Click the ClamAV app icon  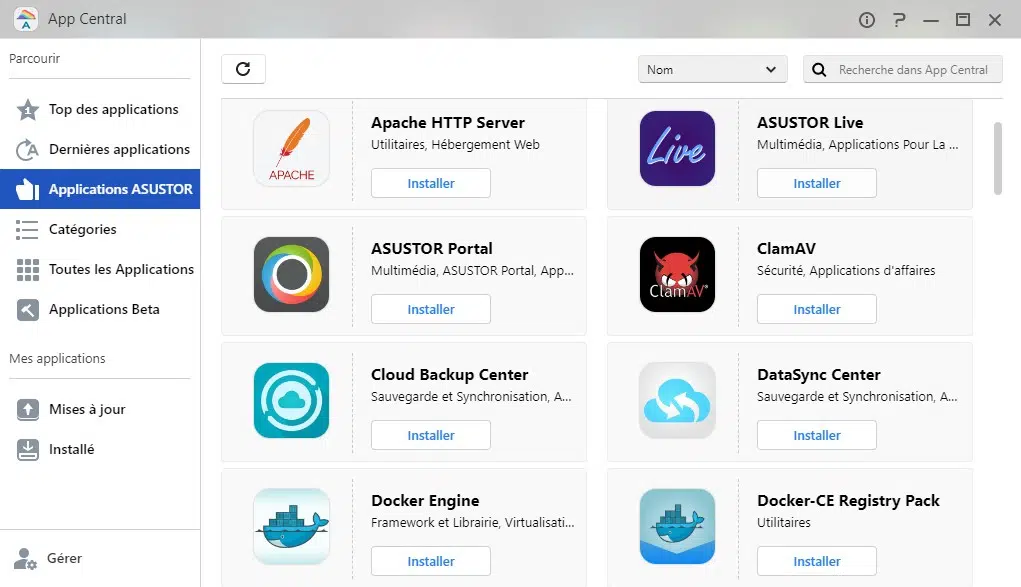click(x=677, y=274)
